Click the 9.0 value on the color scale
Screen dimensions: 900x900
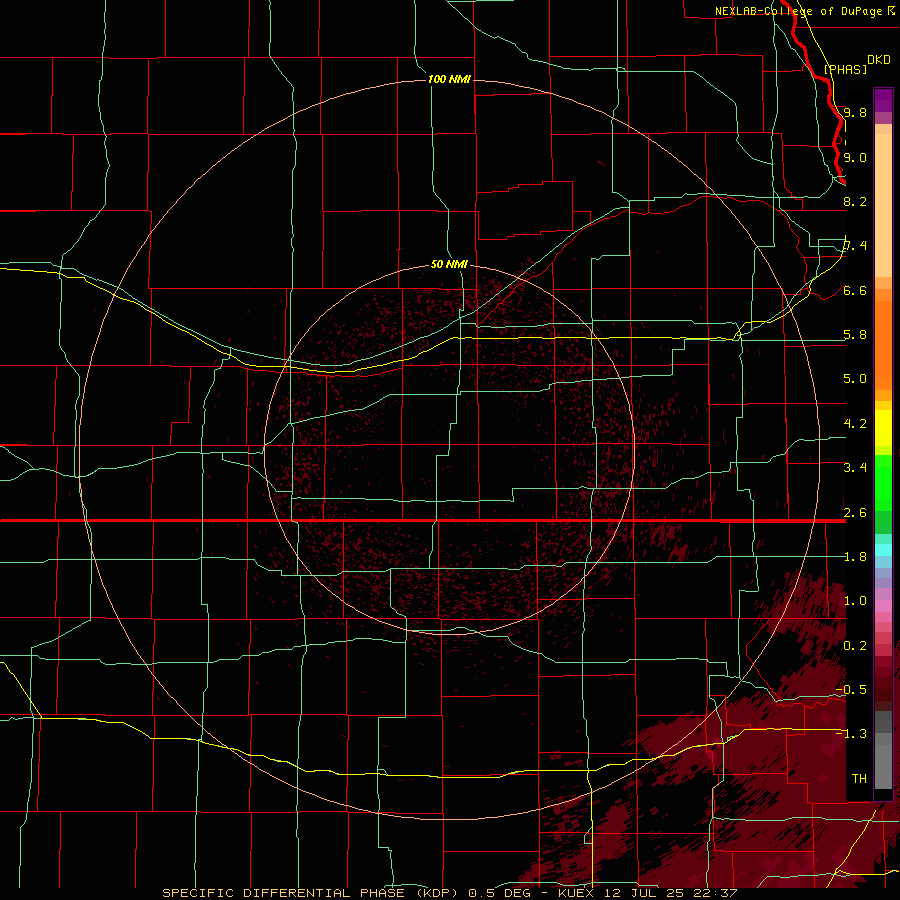[855, 157]
